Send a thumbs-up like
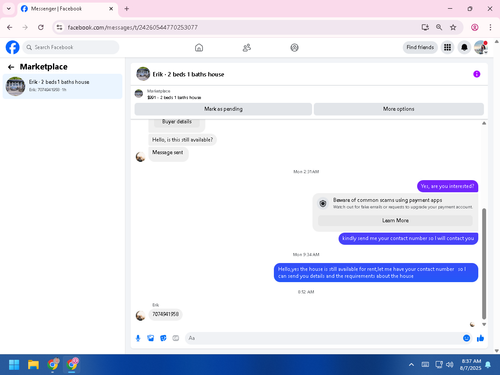Image resolution: width=500 pixels, height=375 pixels. [x=480, y=338]
